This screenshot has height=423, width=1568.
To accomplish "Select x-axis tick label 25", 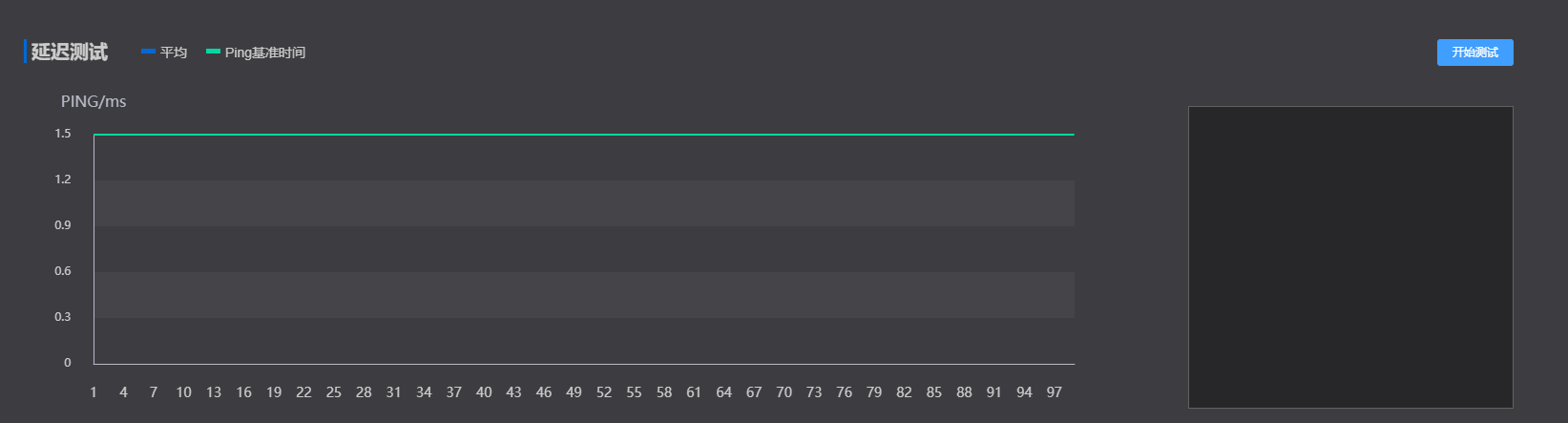I will [x=333, y=392].
